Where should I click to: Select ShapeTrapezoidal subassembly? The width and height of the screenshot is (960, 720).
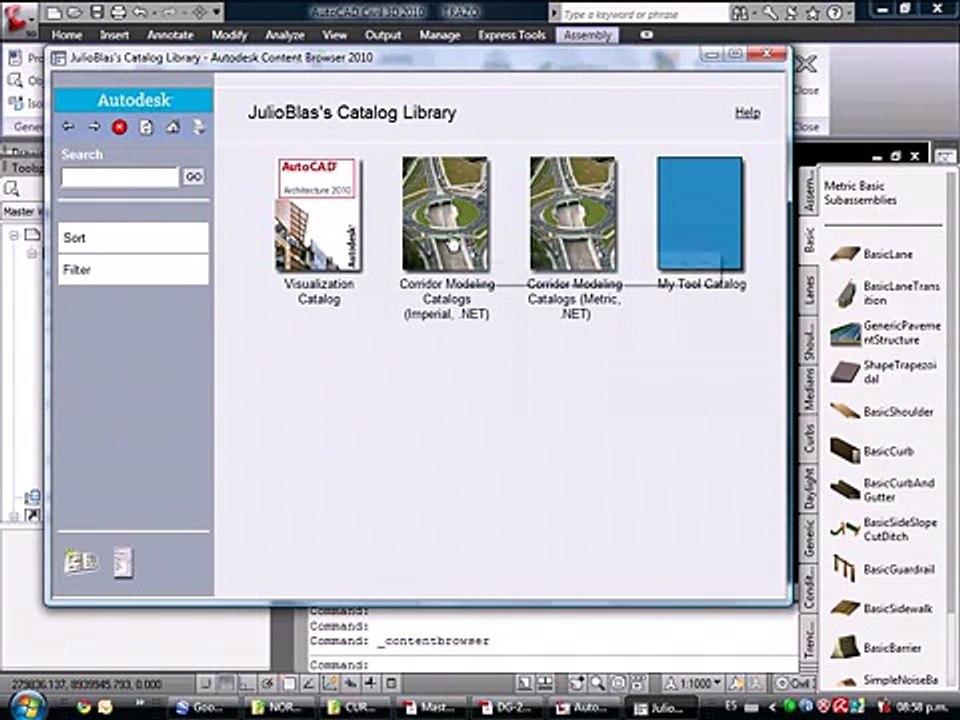point(884,372)
